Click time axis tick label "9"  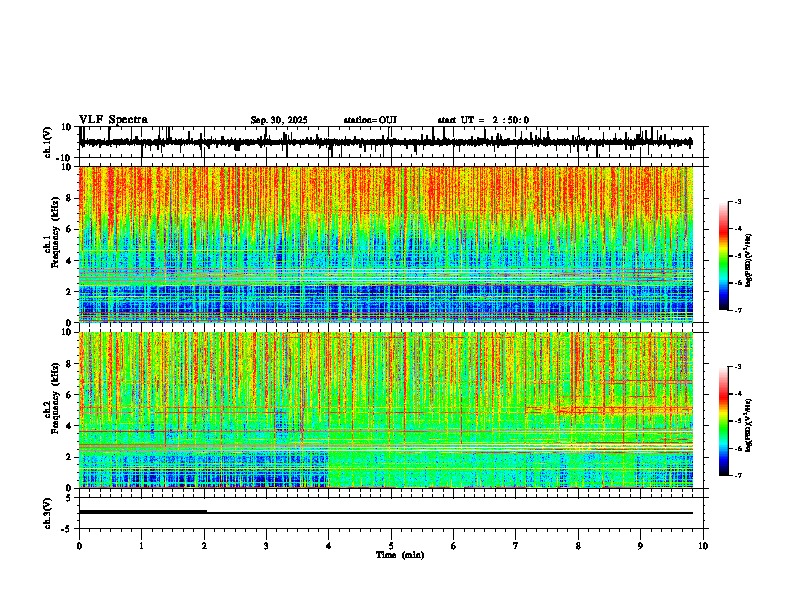coord(640,546)
